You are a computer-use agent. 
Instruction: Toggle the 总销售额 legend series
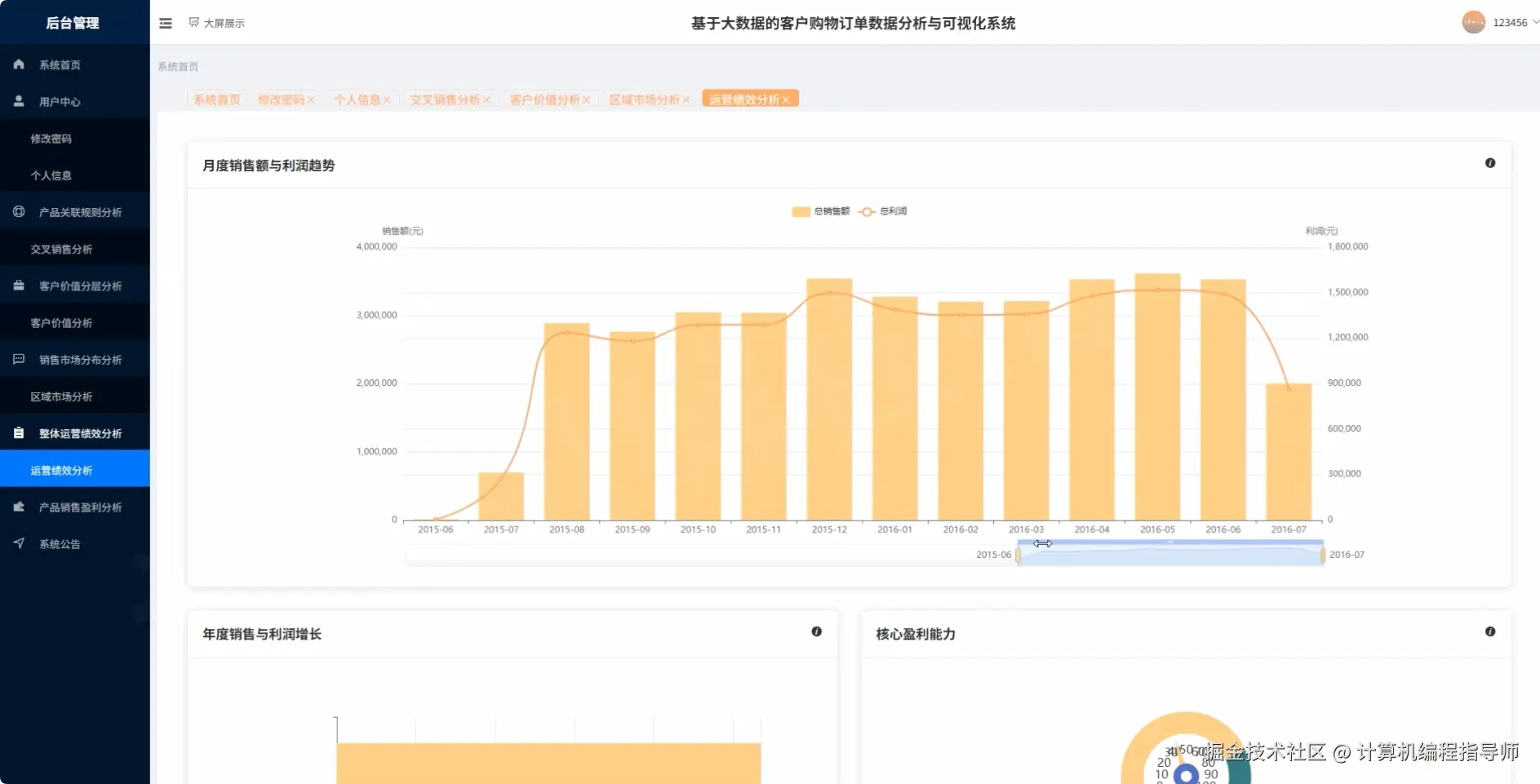(x=821, y=211)
